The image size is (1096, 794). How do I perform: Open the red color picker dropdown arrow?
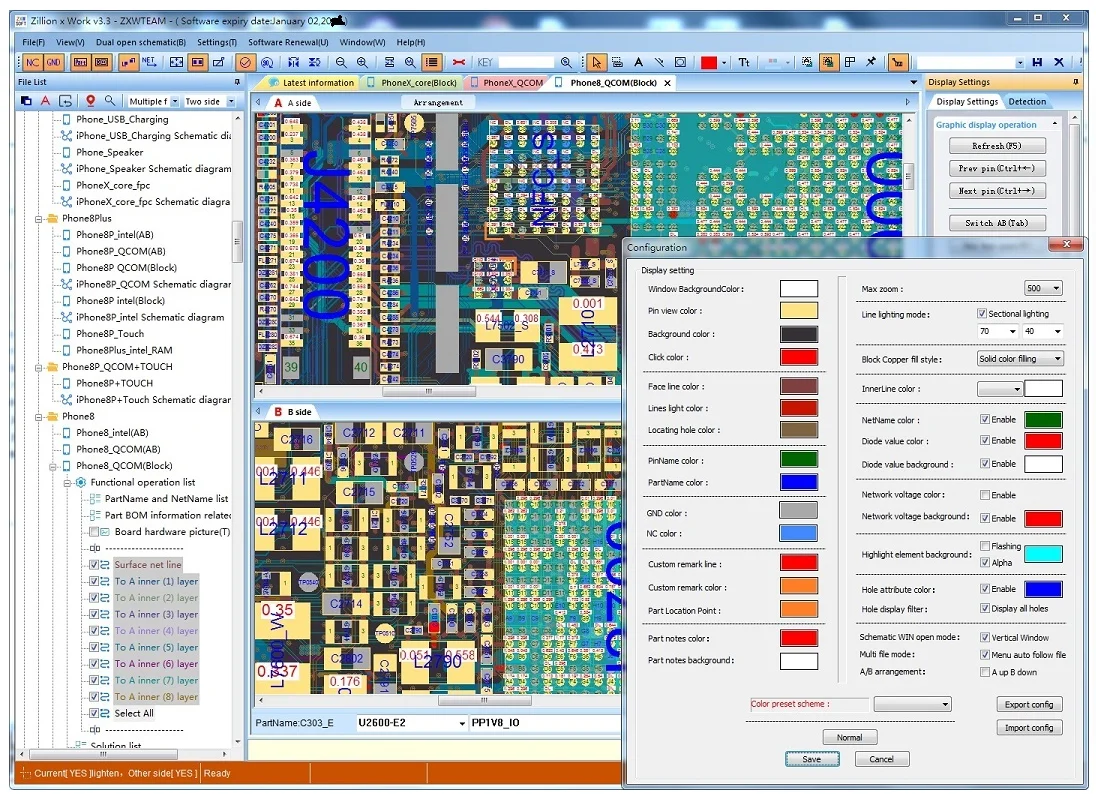click(x=724, y=63)
